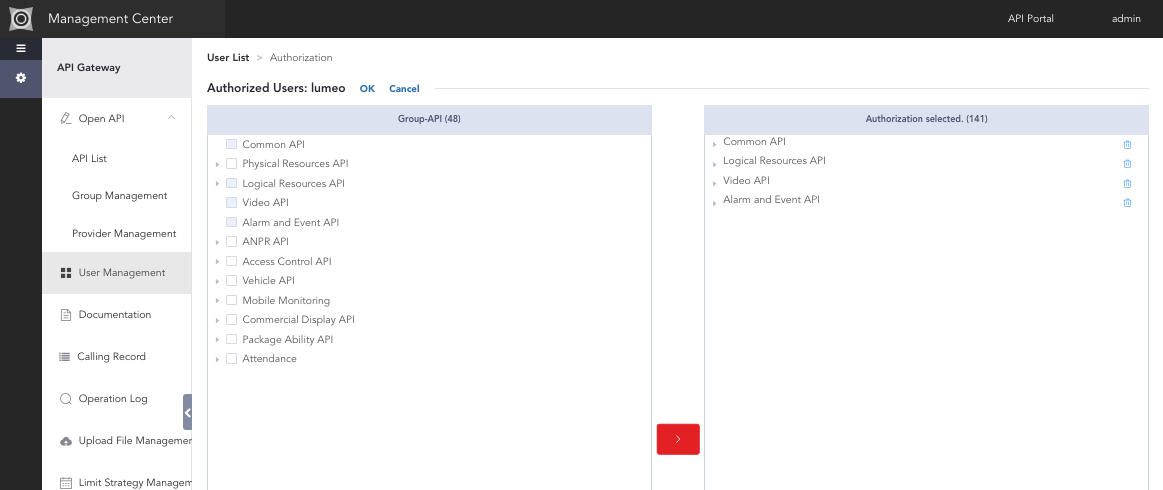Viewport: 1163px width, 490px height.
Task: Click Authorization selected (141) header
Action: click(x=926, y=119)
